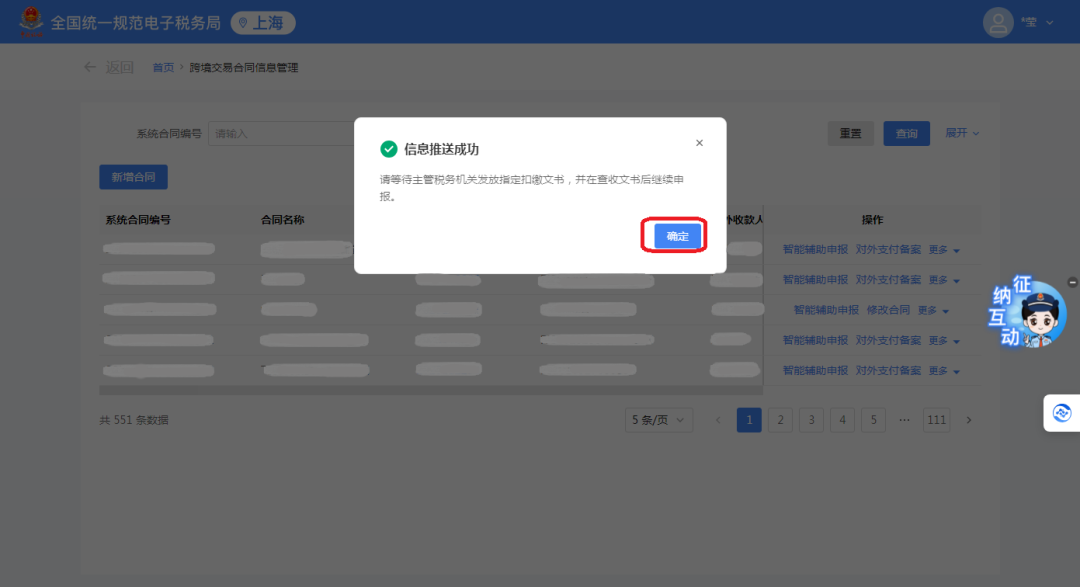This screenshot has height=587, width=1080.
Task: Select the 跨境交易合同信息管理 breadcrumb item
Action: [x=244, y=67]
